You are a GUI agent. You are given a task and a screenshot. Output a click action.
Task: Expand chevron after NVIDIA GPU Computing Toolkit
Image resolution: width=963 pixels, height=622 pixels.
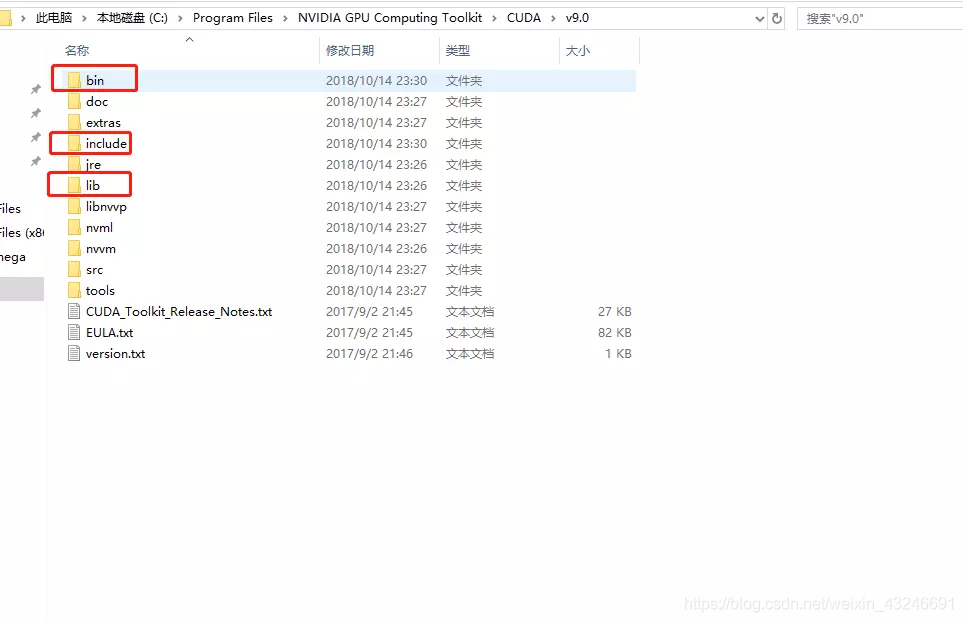pyautogui.click(x=494, y=18)
